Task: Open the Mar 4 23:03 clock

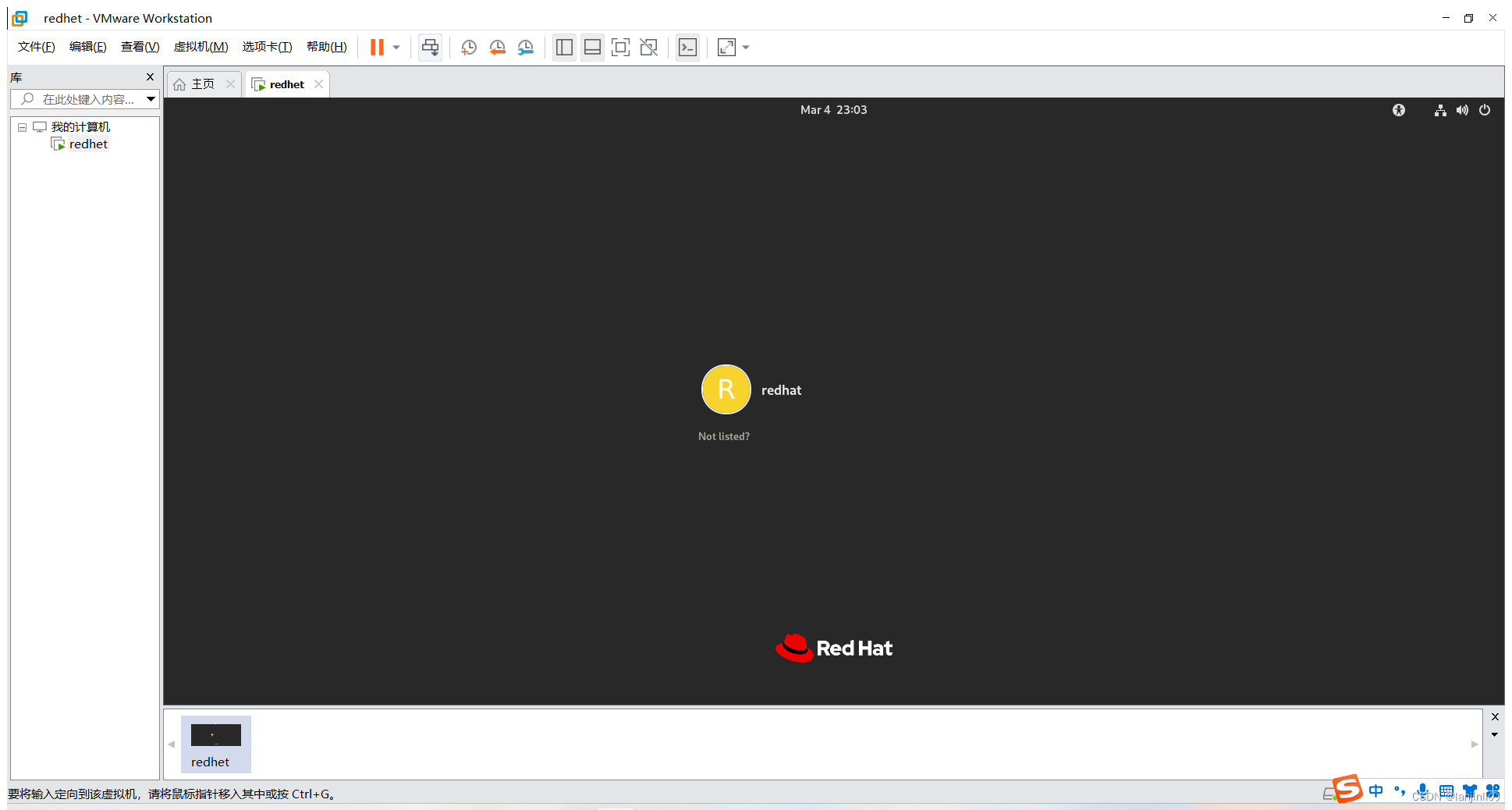Action: [833, 110]
